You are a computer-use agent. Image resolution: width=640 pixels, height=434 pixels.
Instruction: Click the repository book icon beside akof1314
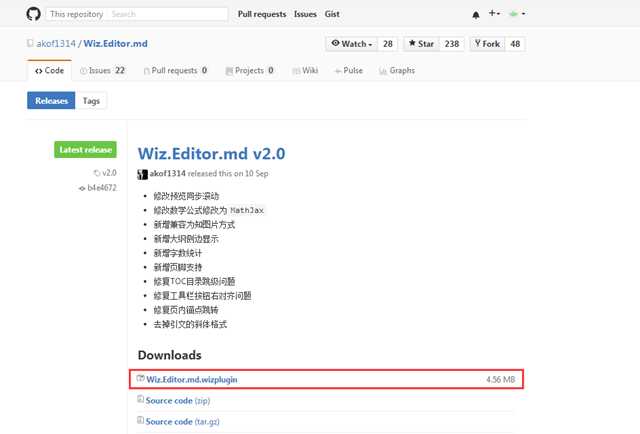click(30, 43)
